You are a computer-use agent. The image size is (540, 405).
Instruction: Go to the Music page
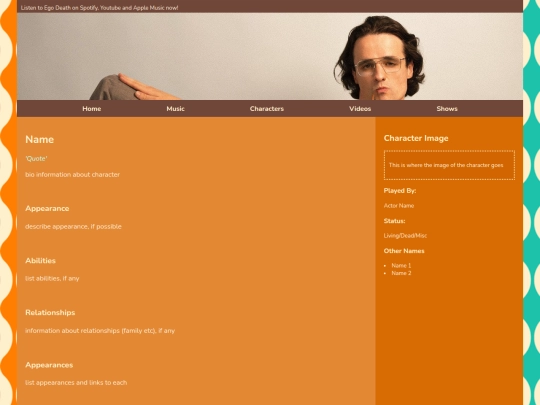pyautogui.click(x=176, y=109)
